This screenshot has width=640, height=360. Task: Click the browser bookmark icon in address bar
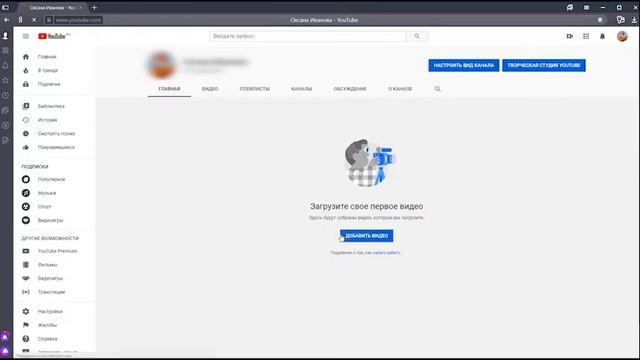pos(600,20)
